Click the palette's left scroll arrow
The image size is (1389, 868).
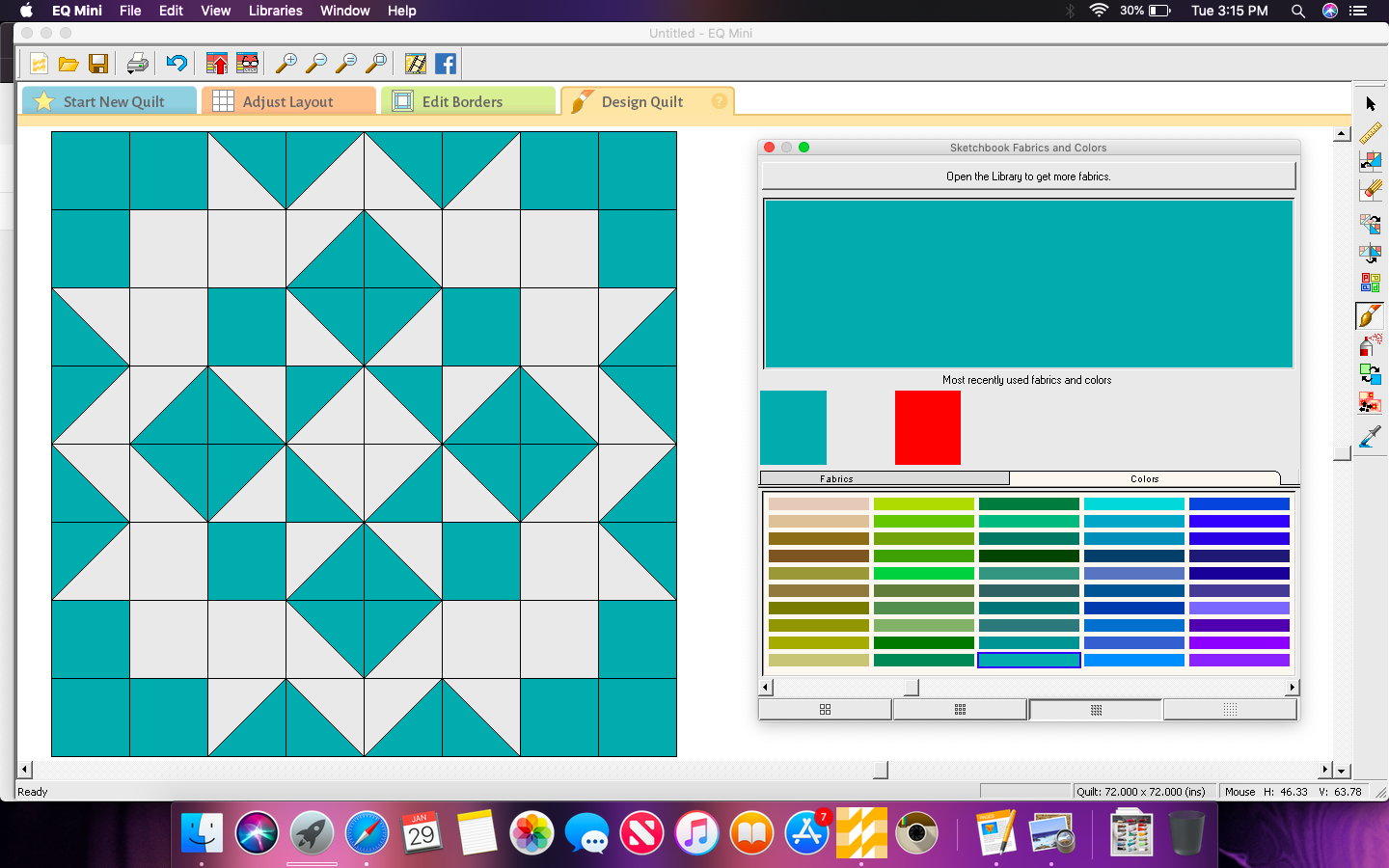tap(766, 688)
